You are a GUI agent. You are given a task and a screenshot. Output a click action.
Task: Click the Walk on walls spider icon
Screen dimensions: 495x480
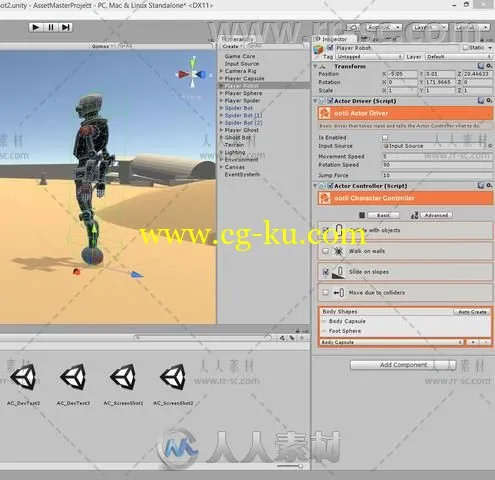coord(338,251)
